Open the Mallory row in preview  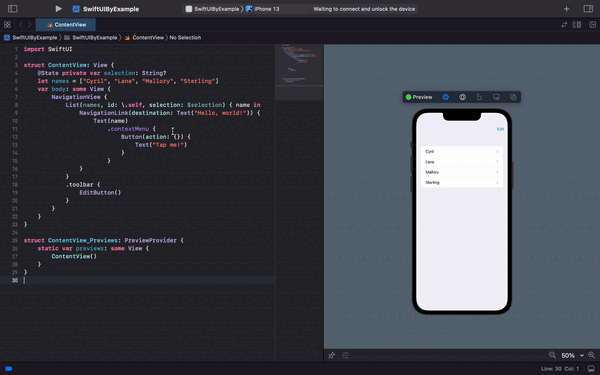(x=462, y=172)
